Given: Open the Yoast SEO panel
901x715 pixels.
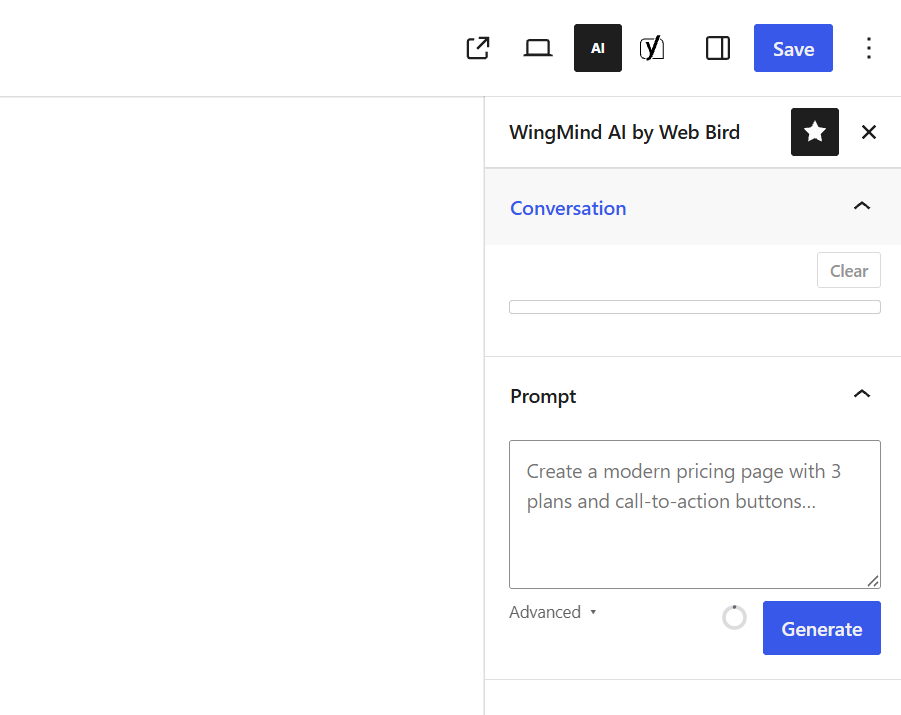Looking at the screenshot, I should point(652,48).
